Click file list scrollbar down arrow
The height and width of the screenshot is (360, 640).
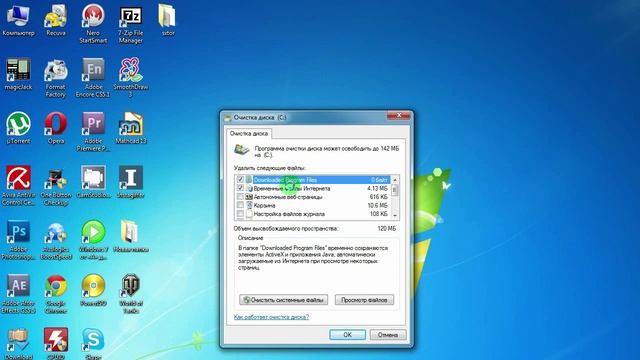tap(395, 216)
